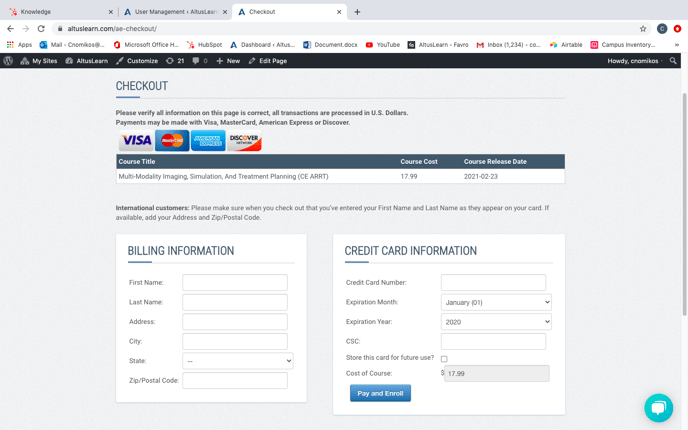Bookmark this page with the star icon
This screenshot has height=430, width=688.
coord(643,29)
